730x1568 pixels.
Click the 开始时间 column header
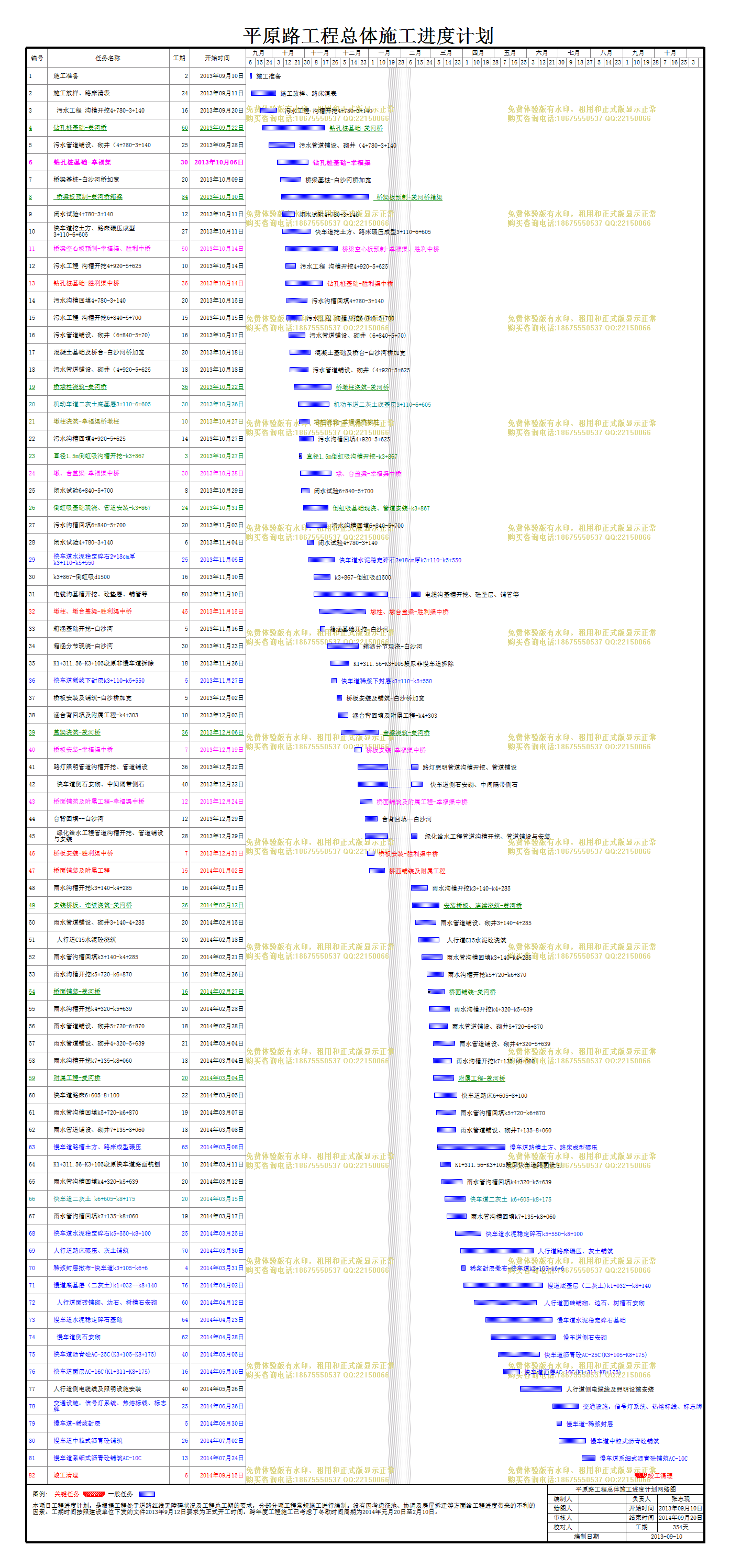(217, 59)
